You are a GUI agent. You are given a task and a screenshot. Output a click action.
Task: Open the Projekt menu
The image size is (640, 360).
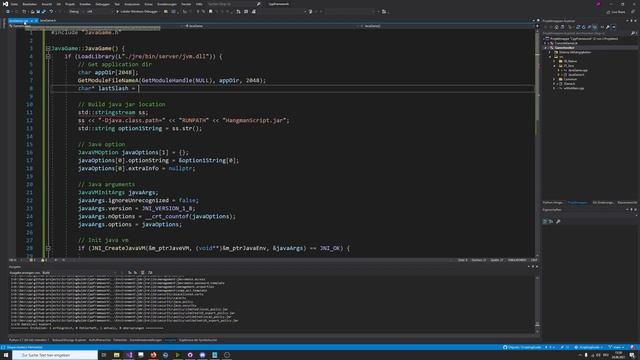(70, 4)
